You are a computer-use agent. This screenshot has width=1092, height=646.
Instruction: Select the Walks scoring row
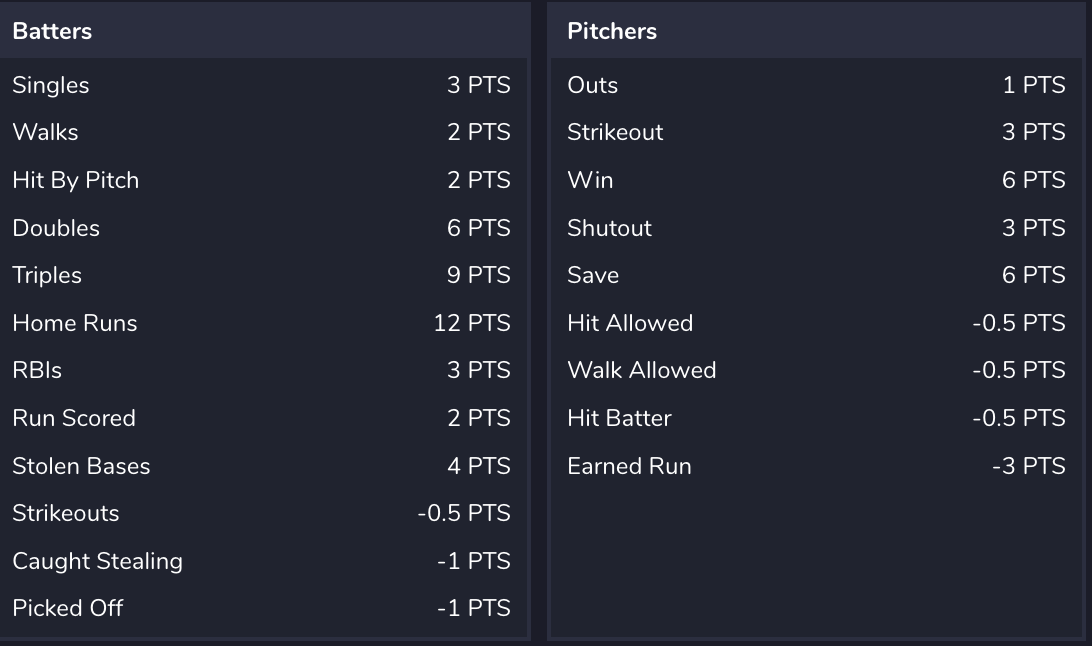[x=264, y=132]
